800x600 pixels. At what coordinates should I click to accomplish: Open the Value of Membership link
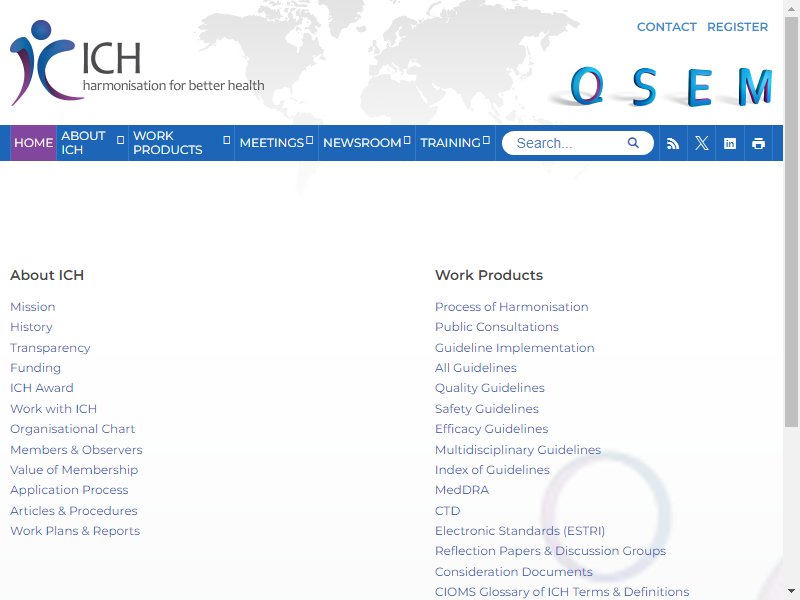tap(74, 470)
